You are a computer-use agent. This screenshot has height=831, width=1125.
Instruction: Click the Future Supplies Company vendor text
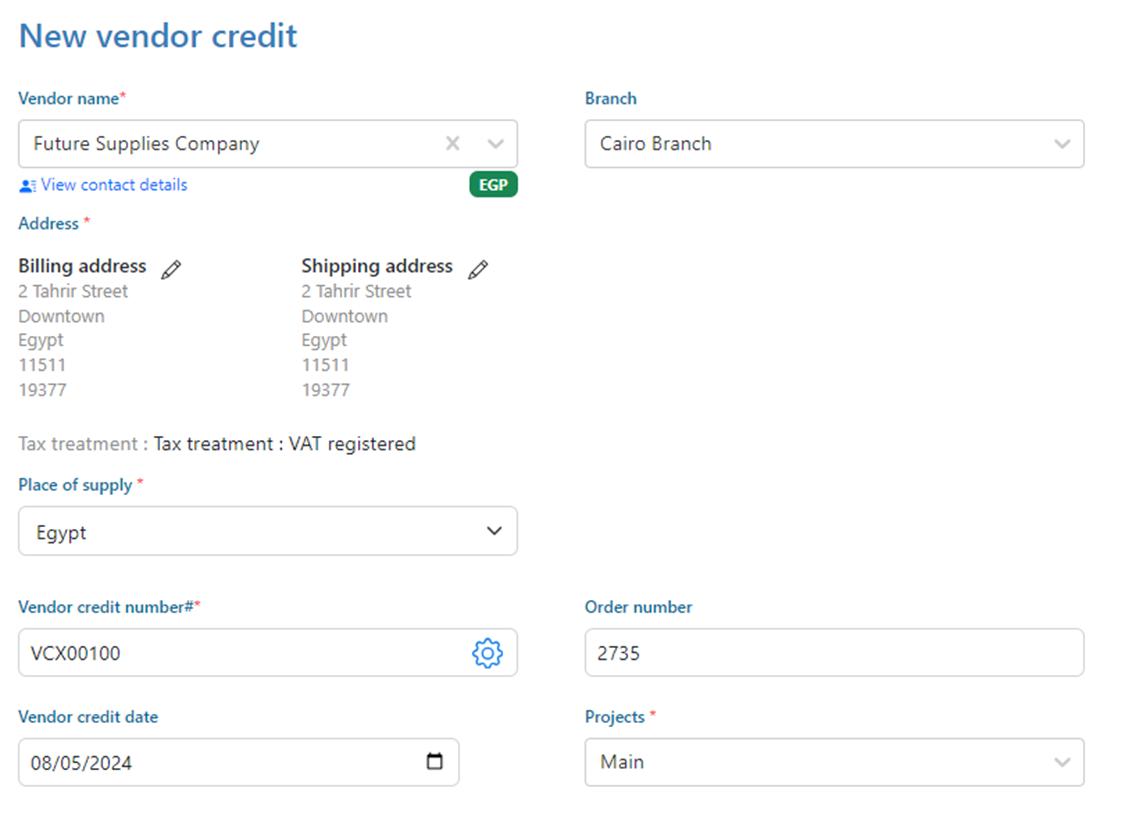point(146,144)
